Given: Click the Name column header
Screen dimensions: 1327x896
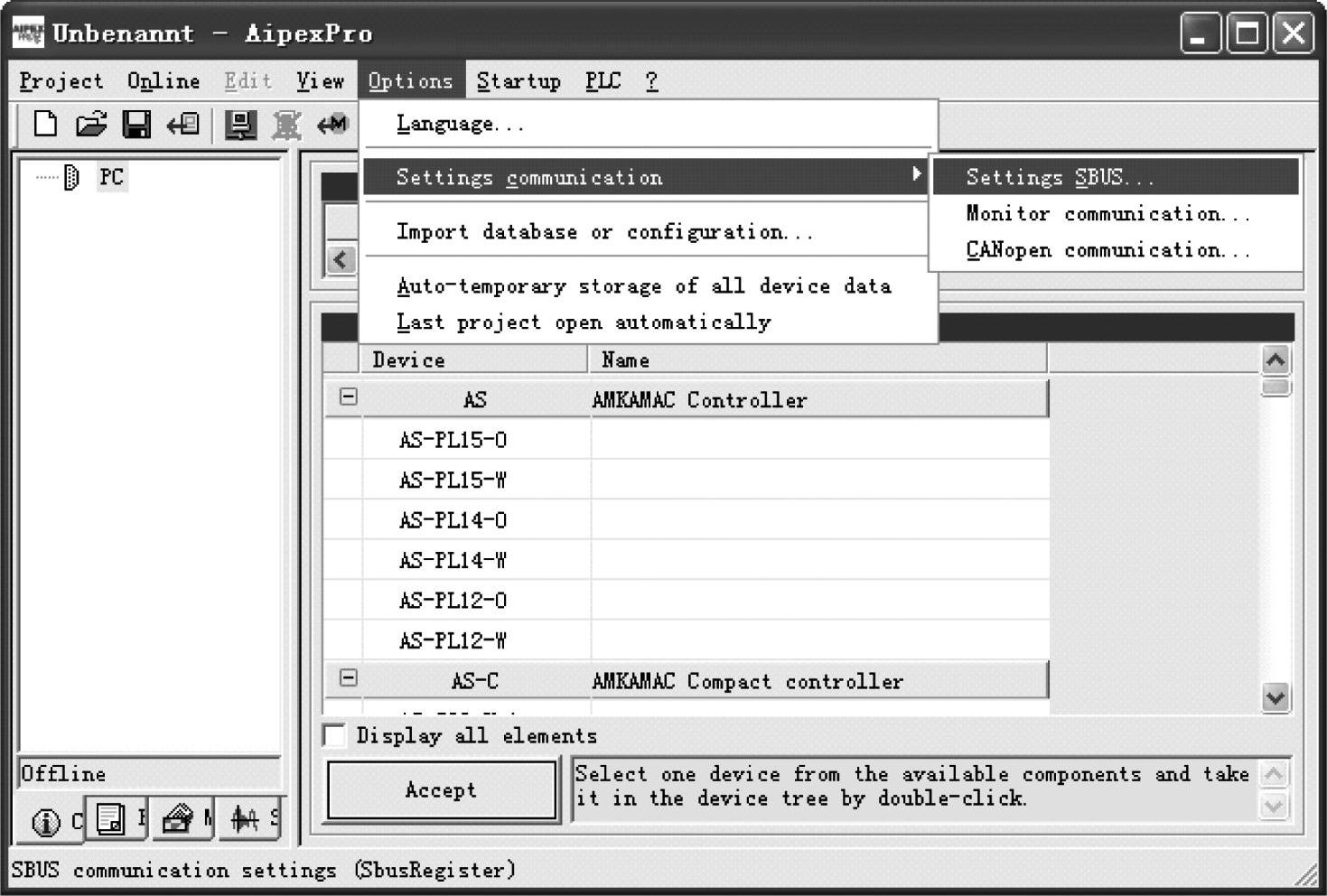Looking at the screenshot, I should [818, 359].
